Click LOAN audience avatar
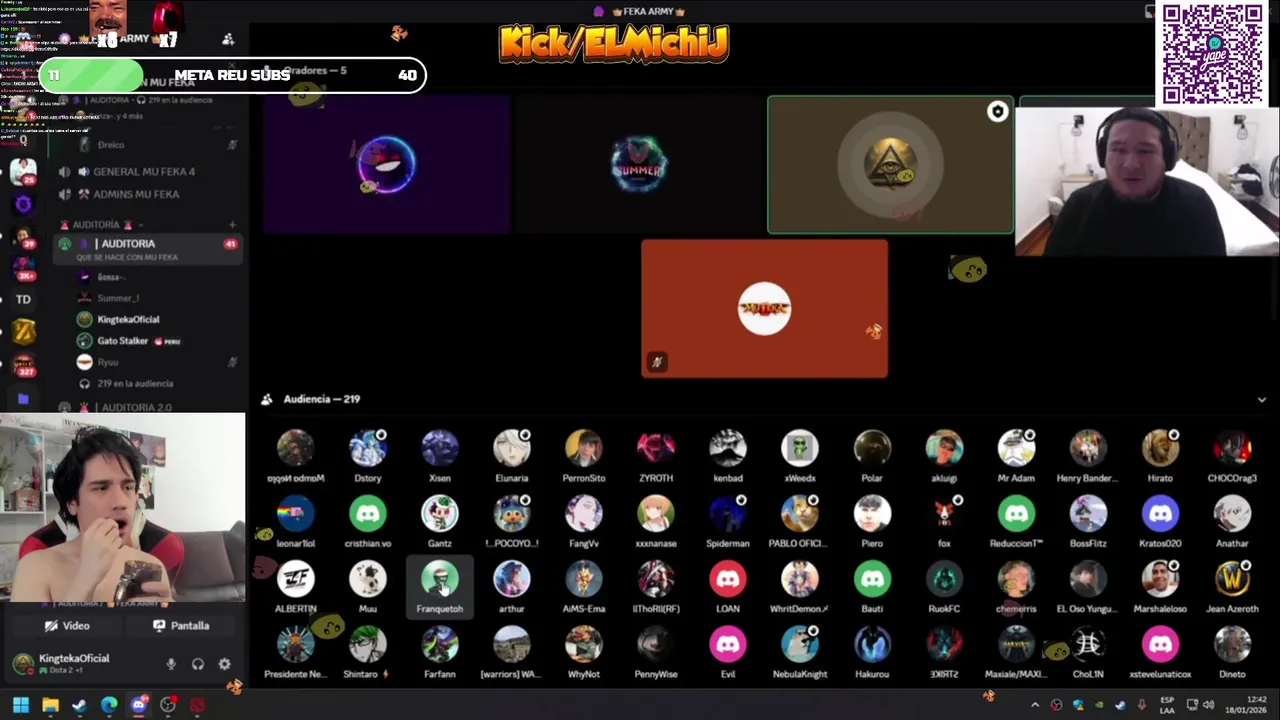 click(728, 579)
